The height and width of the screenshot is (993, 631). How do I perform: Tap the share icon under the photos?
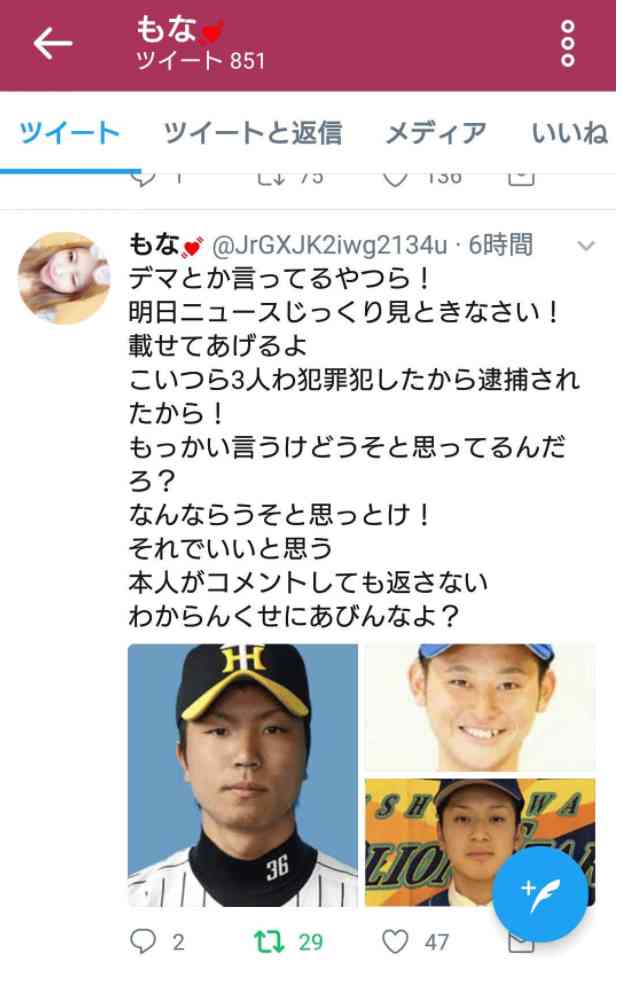[521, 945]
